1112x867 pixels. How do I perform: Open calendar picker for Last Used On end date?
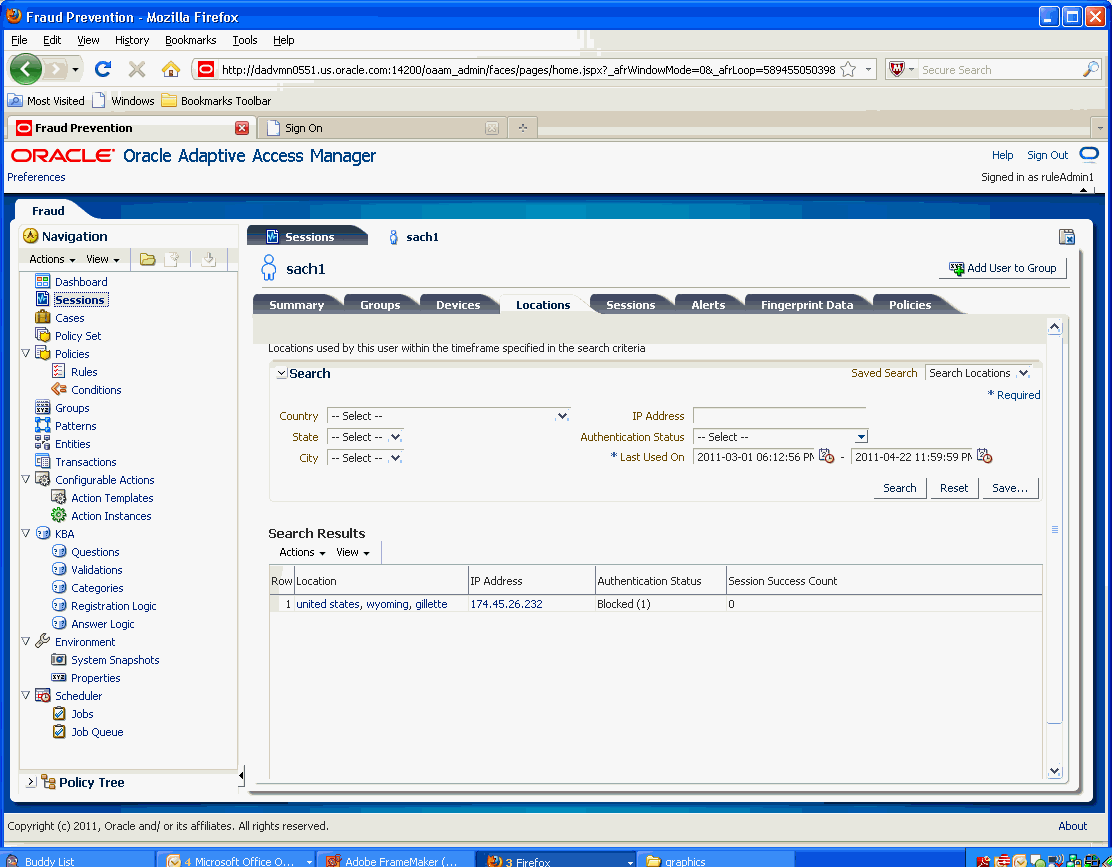point(984,456)
